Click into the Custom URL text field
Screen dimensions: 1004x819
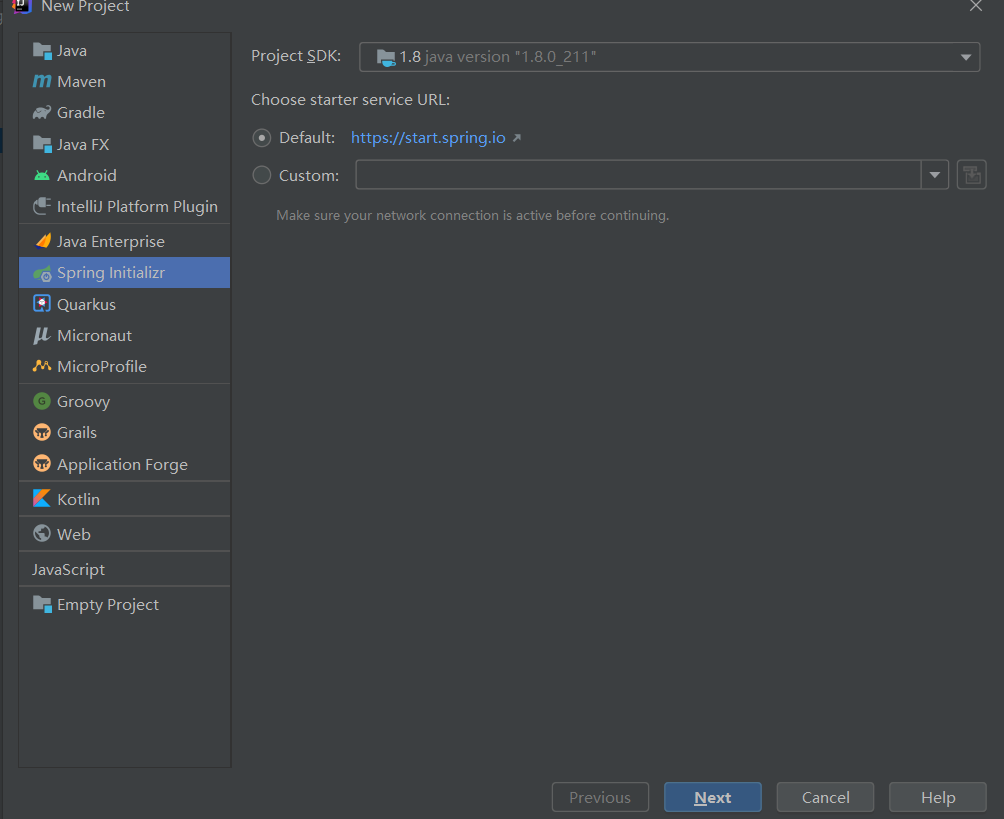pyautogui.click(x=638, y=175)
